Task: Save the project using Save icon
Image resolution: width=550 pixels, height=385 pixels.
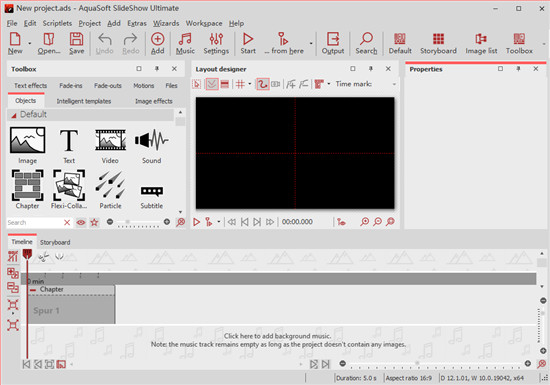Action: 76,43
